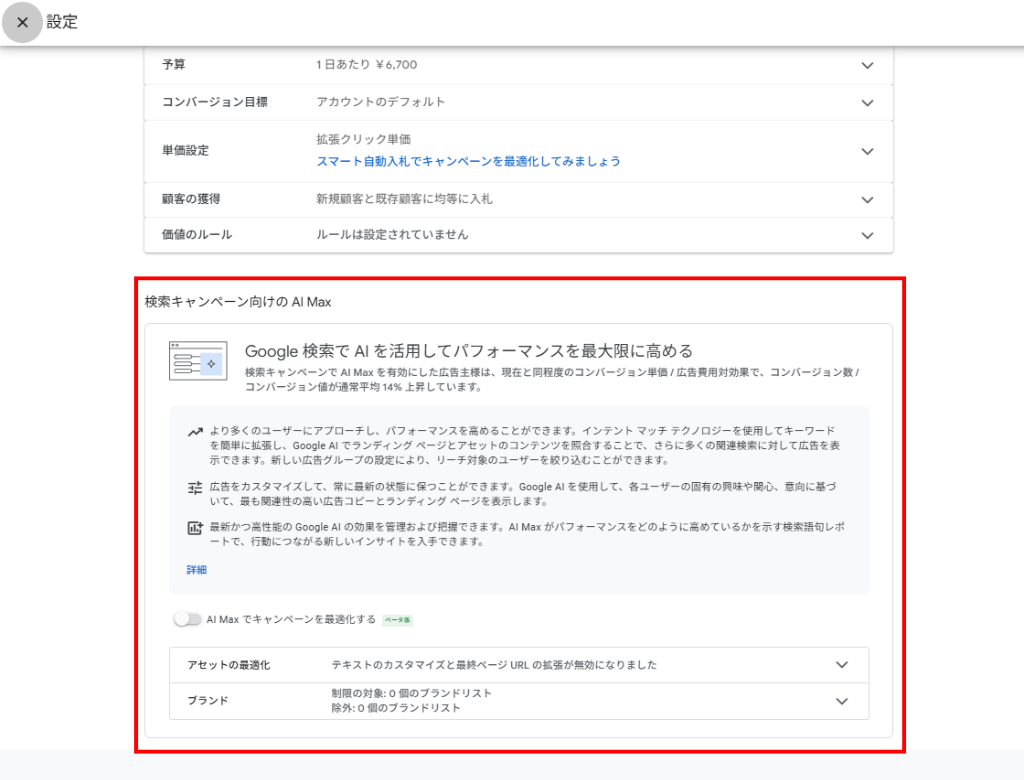Expand the 価値のルール row chevron
The image size is (1024, 780).
point(867,235)
